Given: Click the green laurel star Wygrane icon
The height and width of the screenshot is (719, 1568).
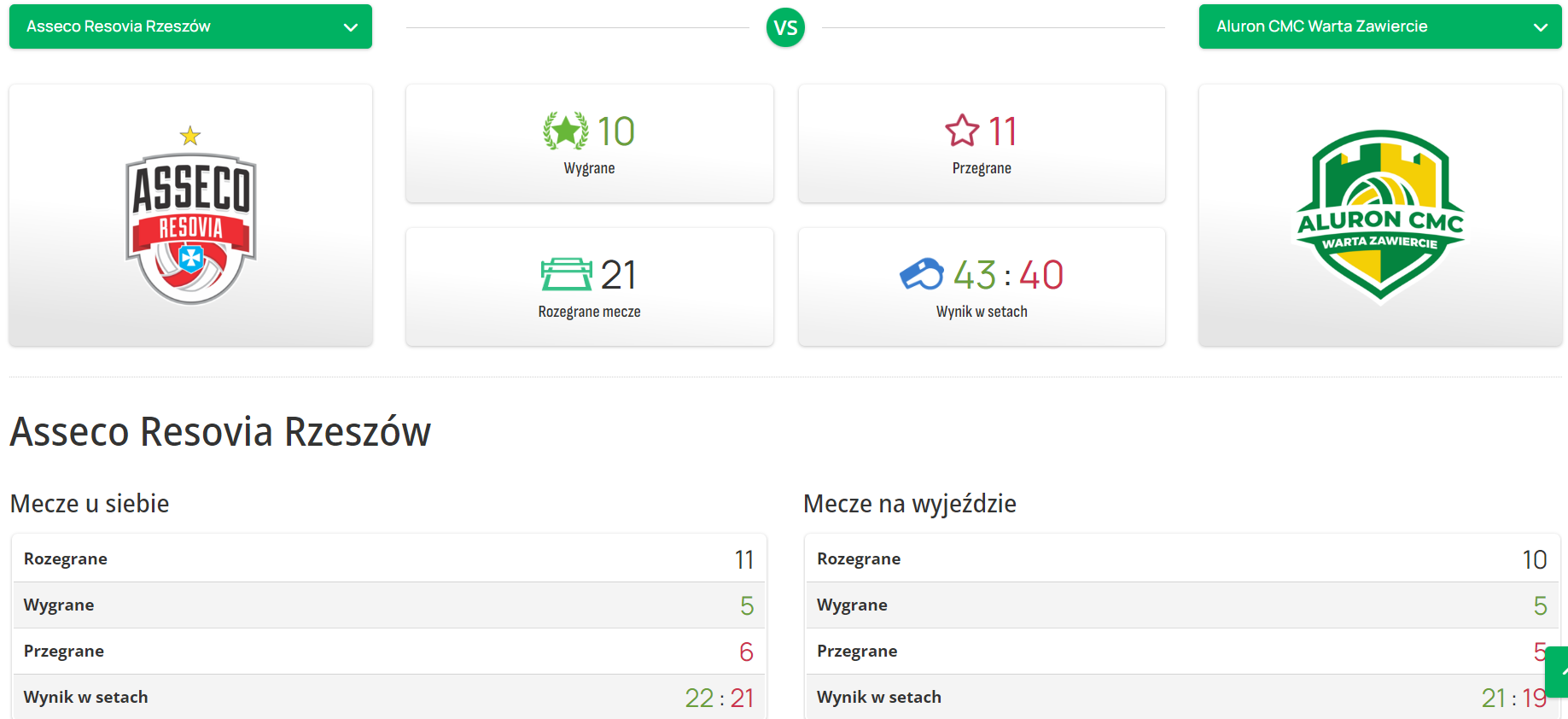Looking at the screenshot, I should [x=565, y=132].
